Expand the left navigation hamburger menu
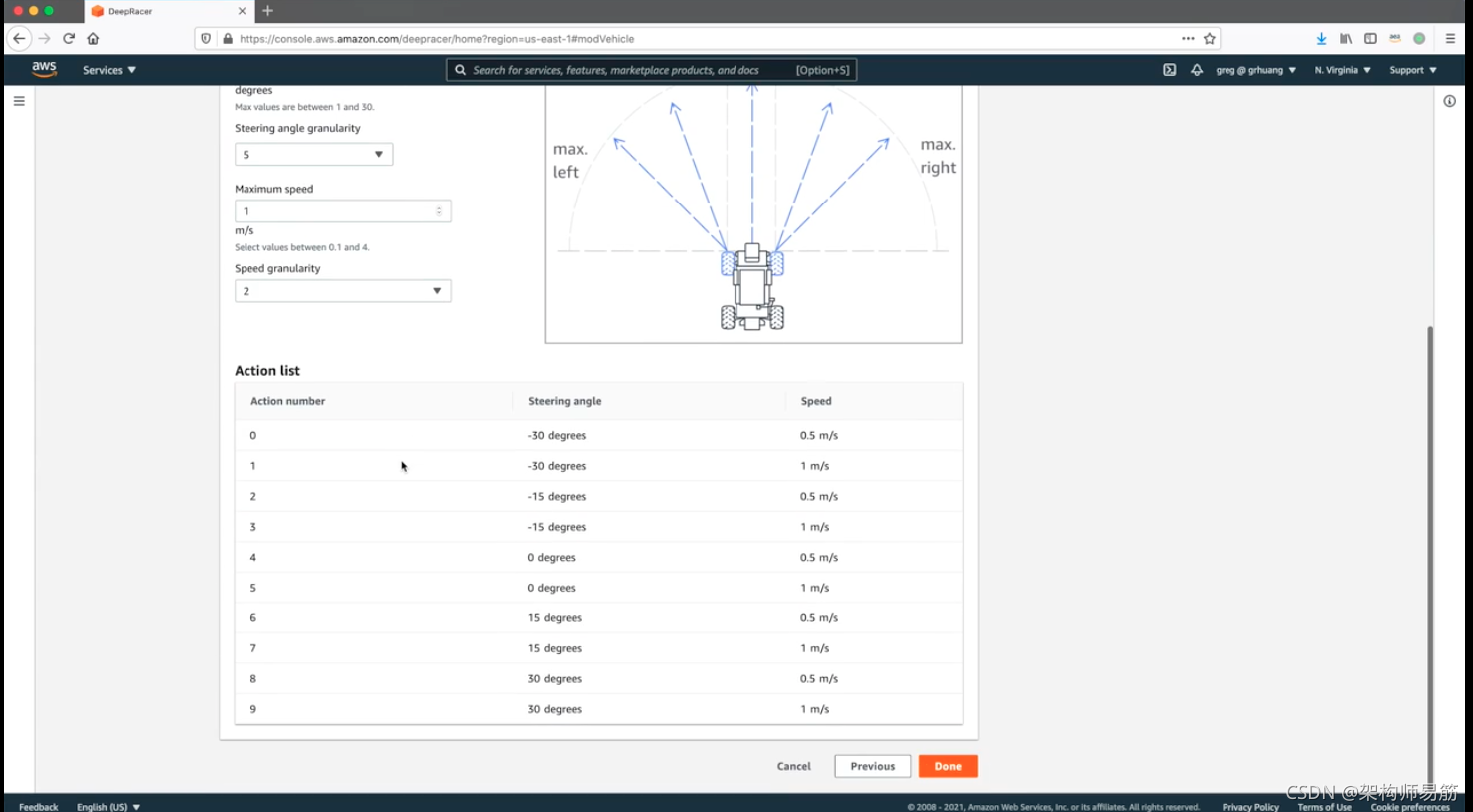Viewport: 1473px width, 812px height. coord(19,101)
